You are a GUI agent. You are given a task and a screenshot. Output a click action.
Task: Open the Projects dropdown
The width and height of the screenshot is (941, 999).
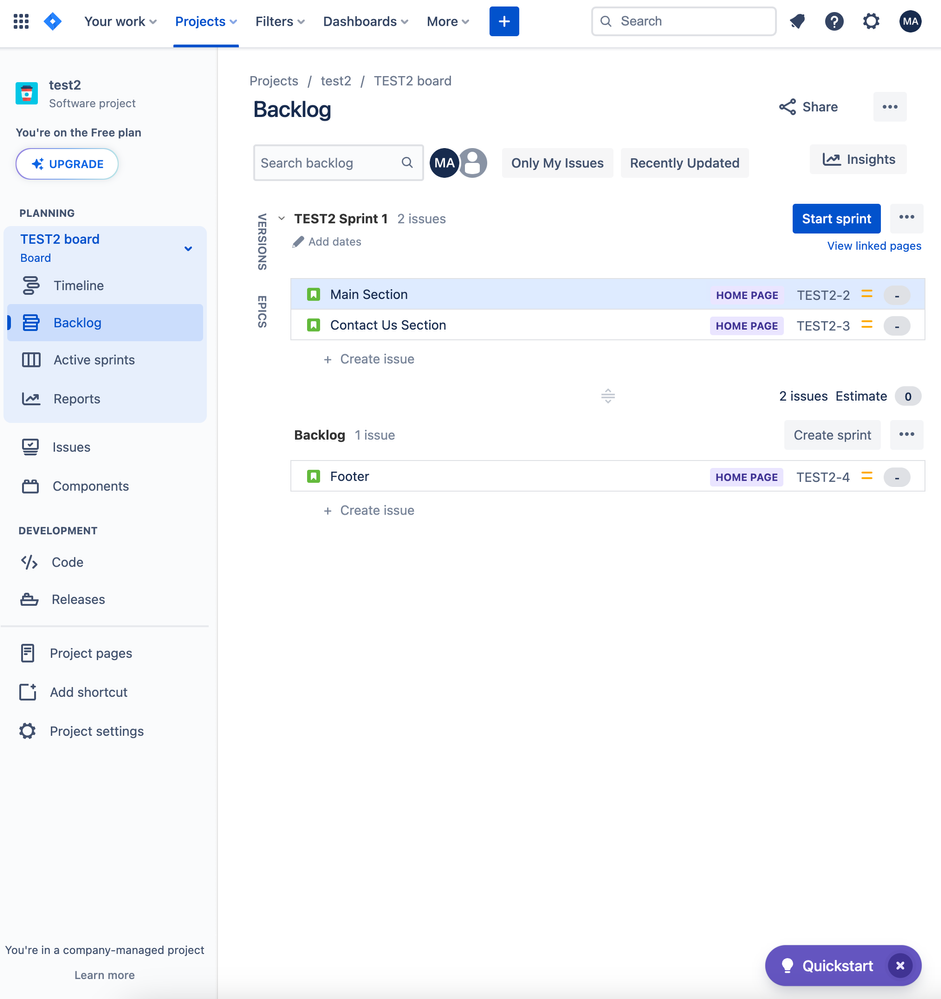tap(206, 22)
